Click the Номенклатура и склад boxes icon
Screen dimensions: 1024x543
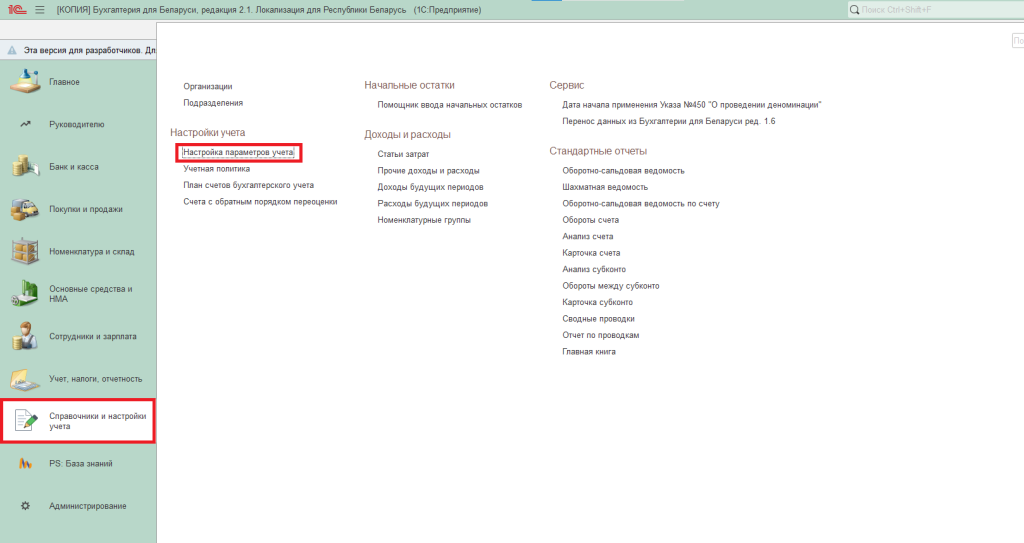click(25, 252)
